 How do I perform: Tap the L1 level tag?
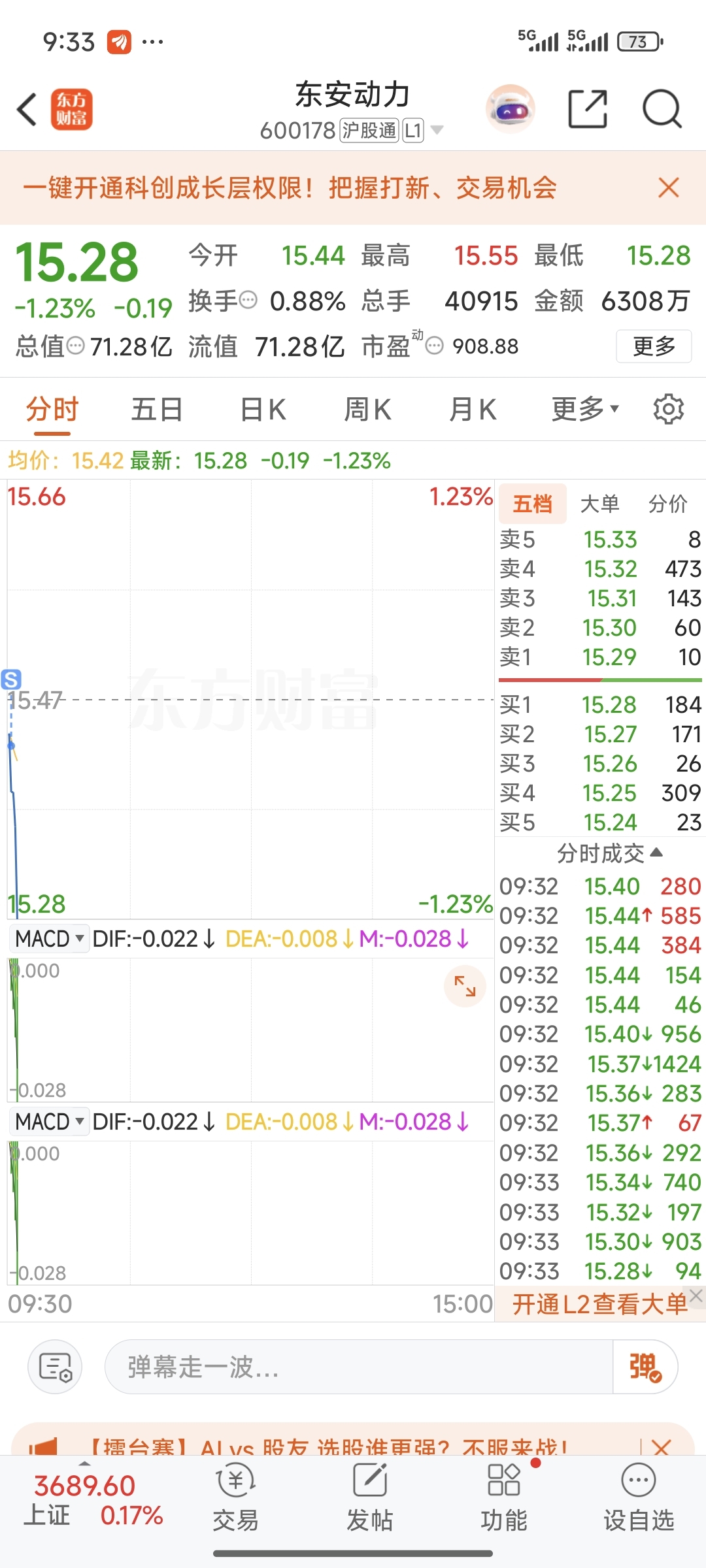(412, 130)
